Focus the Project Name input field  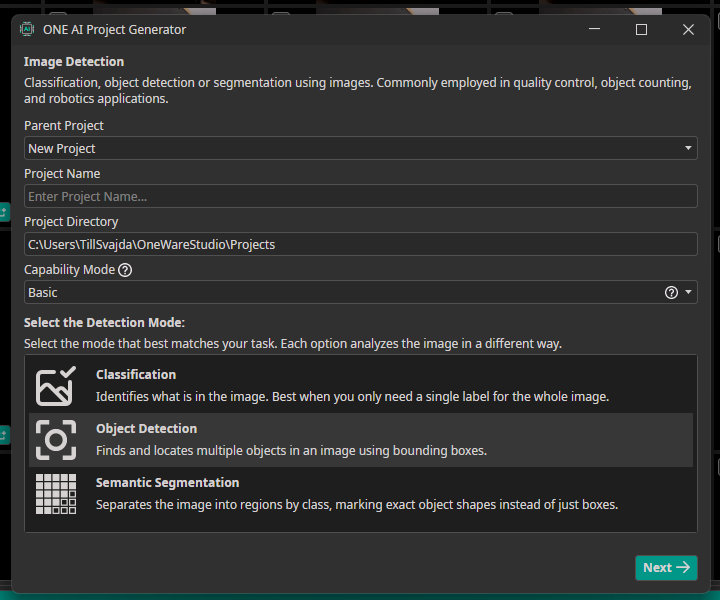click(x=360, y=197)
